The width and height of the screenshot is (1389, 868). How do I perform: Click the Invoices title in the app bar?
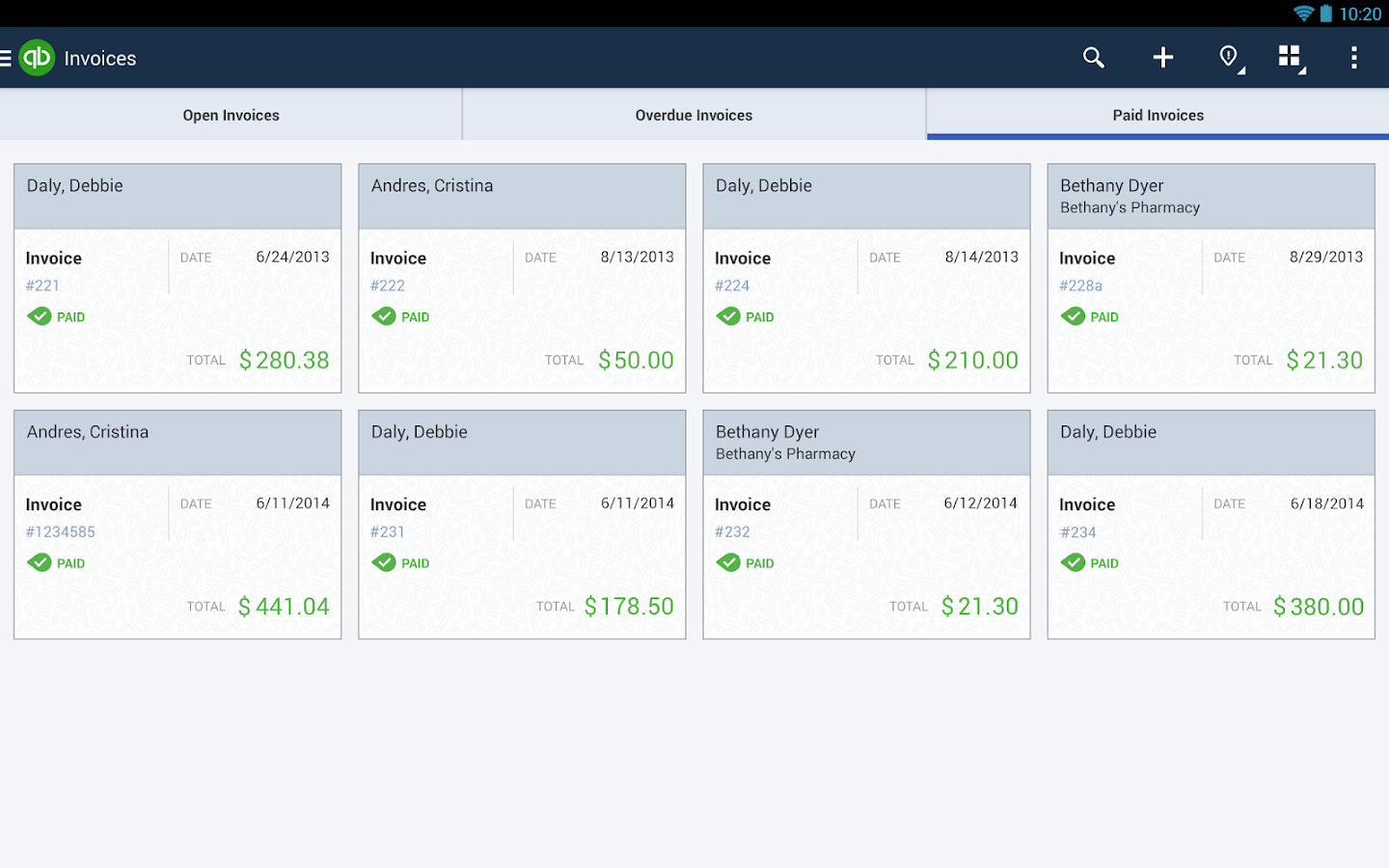coord(100,59)
